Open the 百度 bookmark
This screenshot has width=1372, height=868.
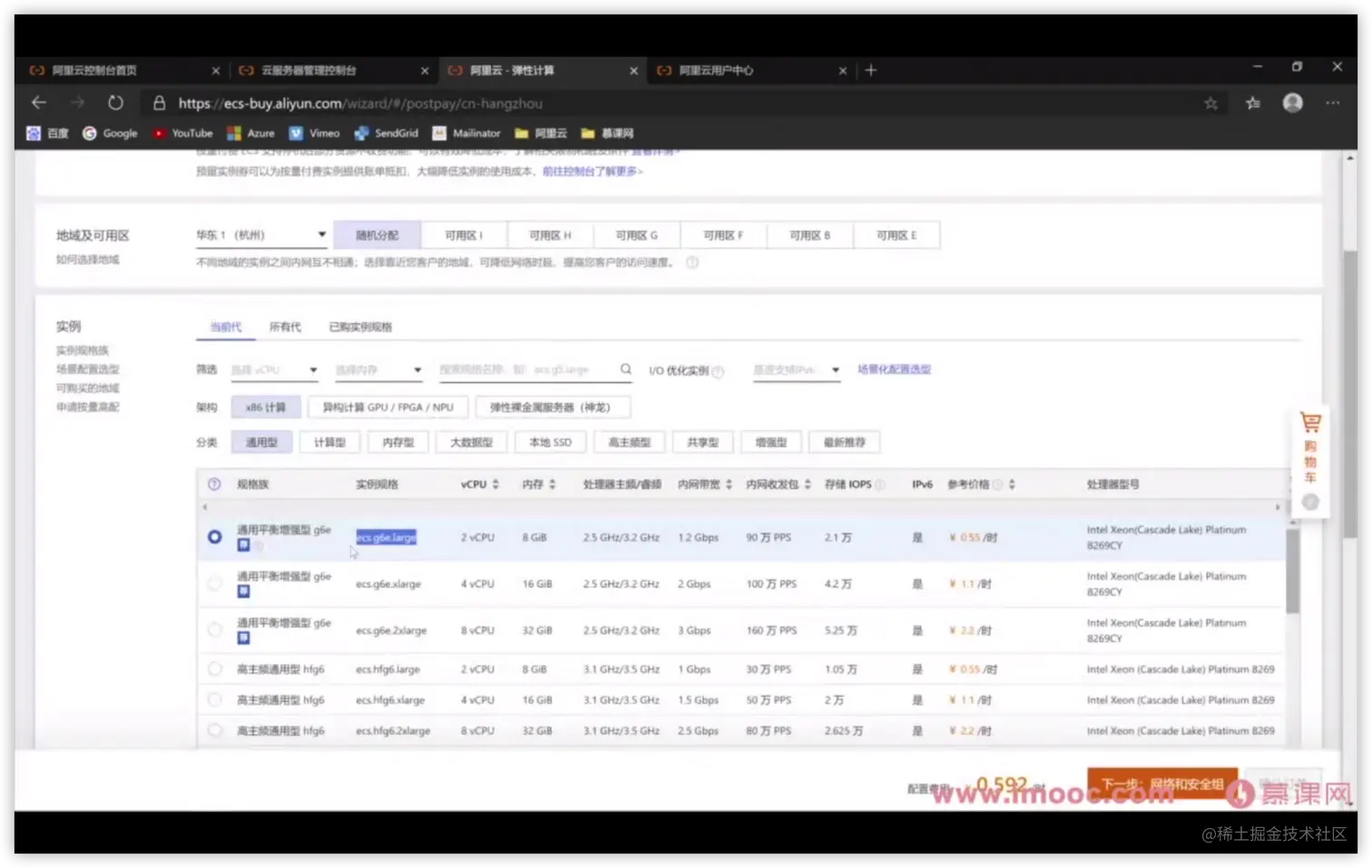pyautogui.click(x=47, y=133)
